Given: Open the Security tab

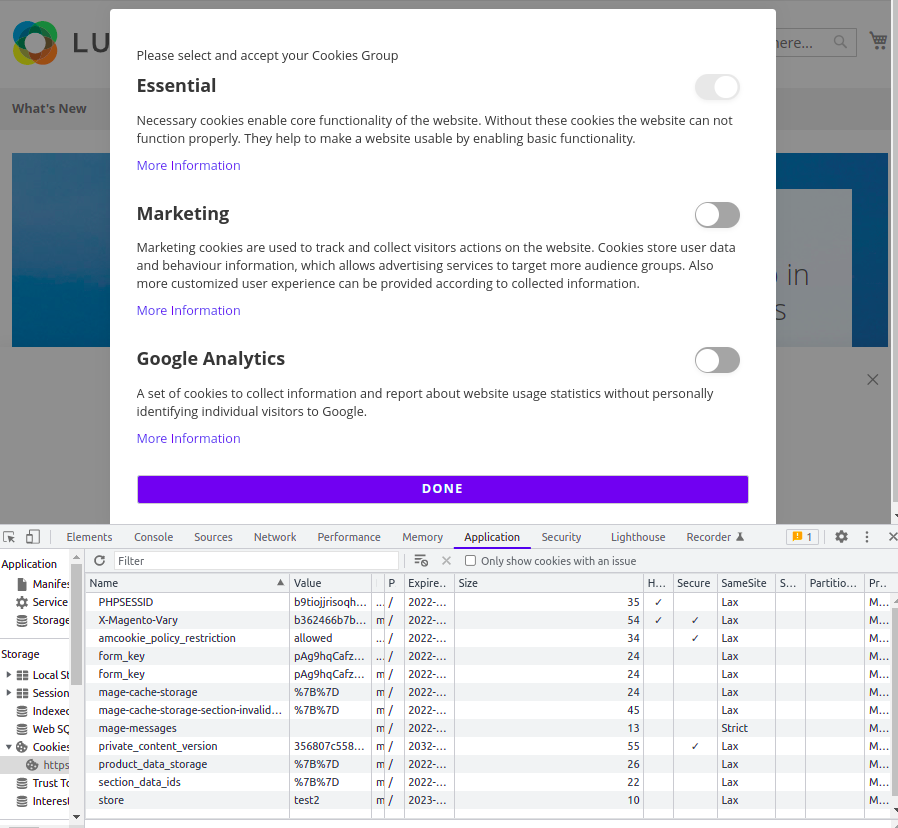Looking at the screenshot, I should click(561, 537).
